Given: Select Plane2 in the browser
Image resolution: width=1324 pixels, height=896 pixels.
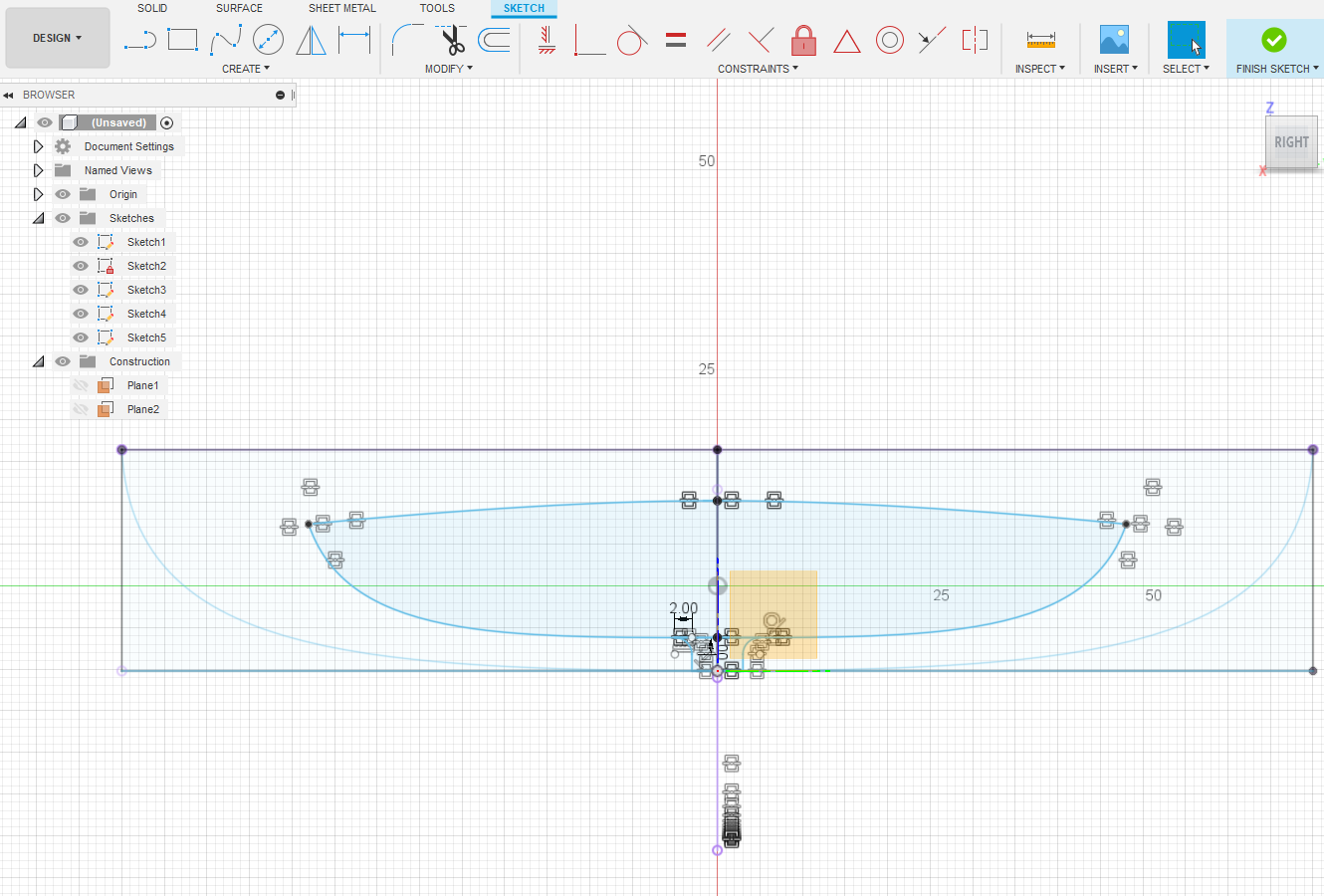Looking at the screenshot, I should pyautogui.click(x=142, y=409).
